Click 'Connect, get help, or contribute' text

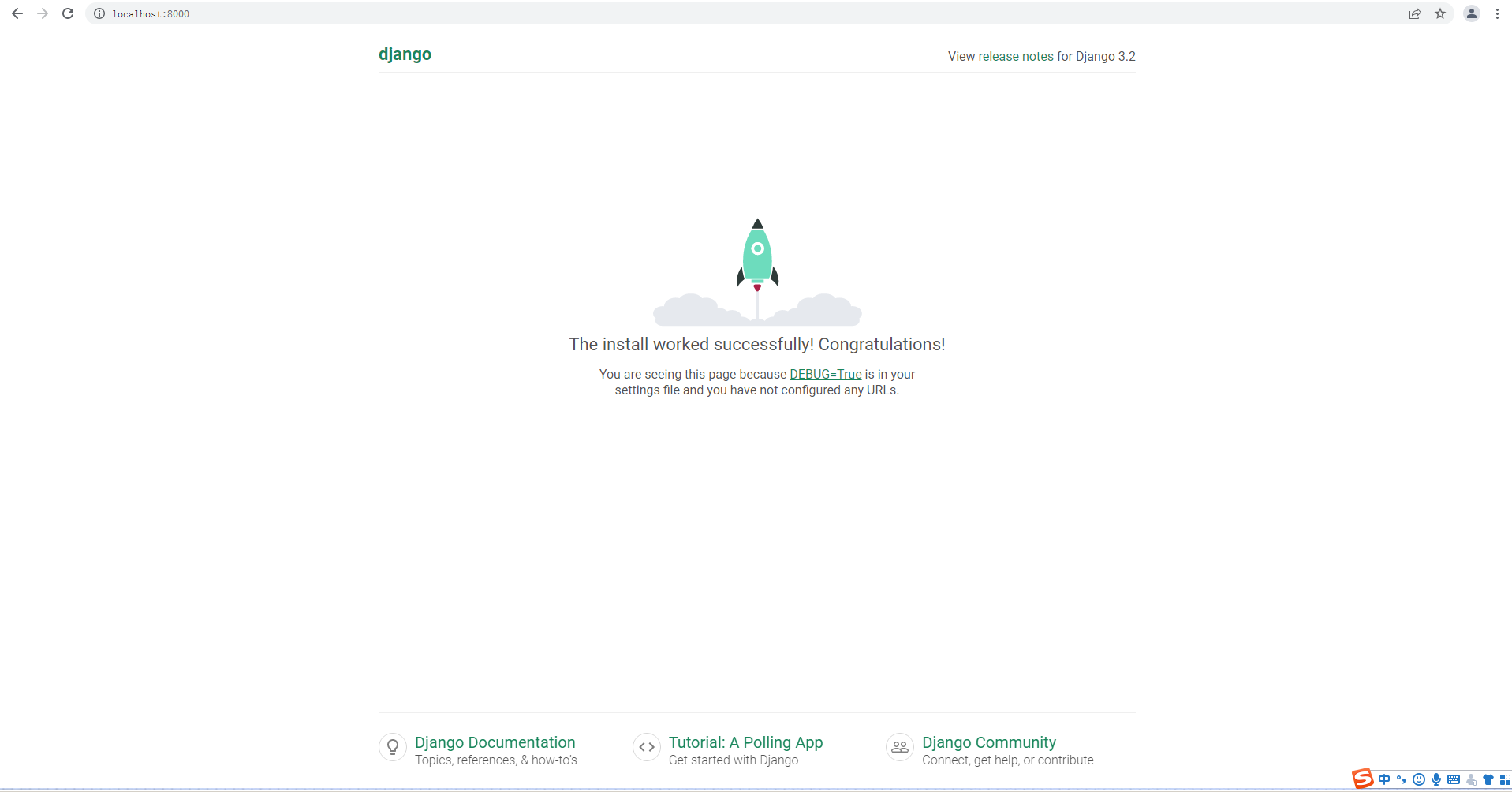pos(1008,760)
